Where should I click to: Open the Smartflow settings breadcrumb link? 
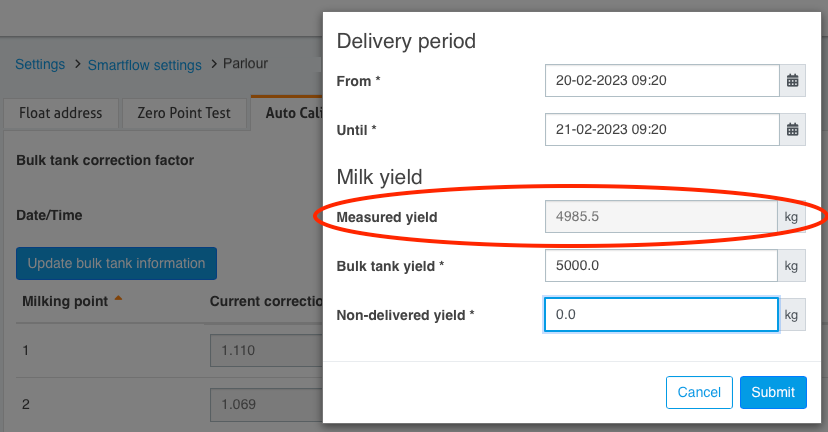point(145,65)
